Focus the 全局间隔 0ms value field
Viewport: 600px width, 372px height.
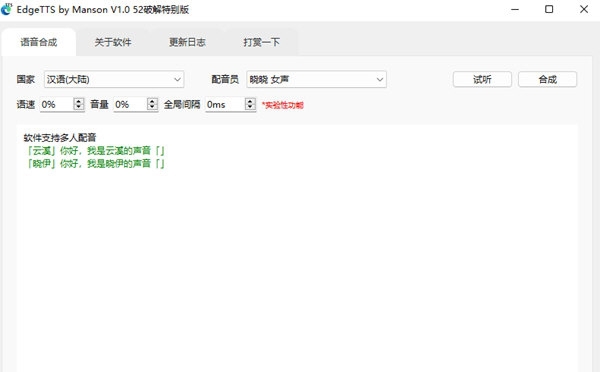pos(225,104)
